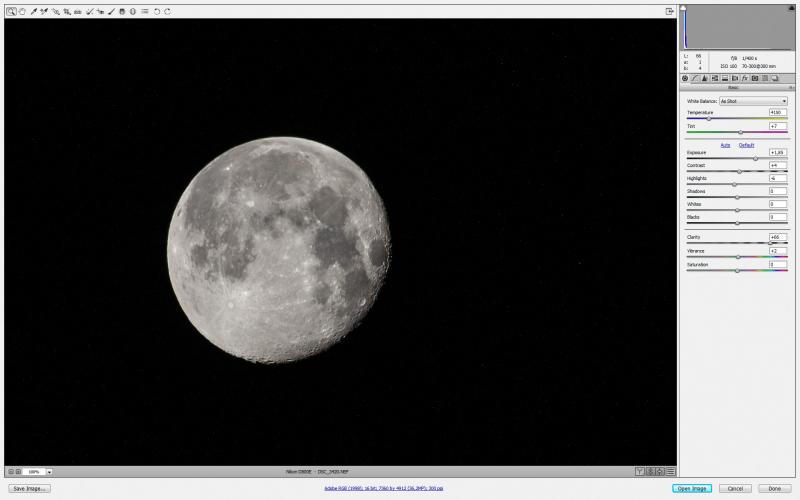Toggle highlight clipping warning in histogram
The width and height of the screenshot is (800, 500).
click(x=792, y=8)
